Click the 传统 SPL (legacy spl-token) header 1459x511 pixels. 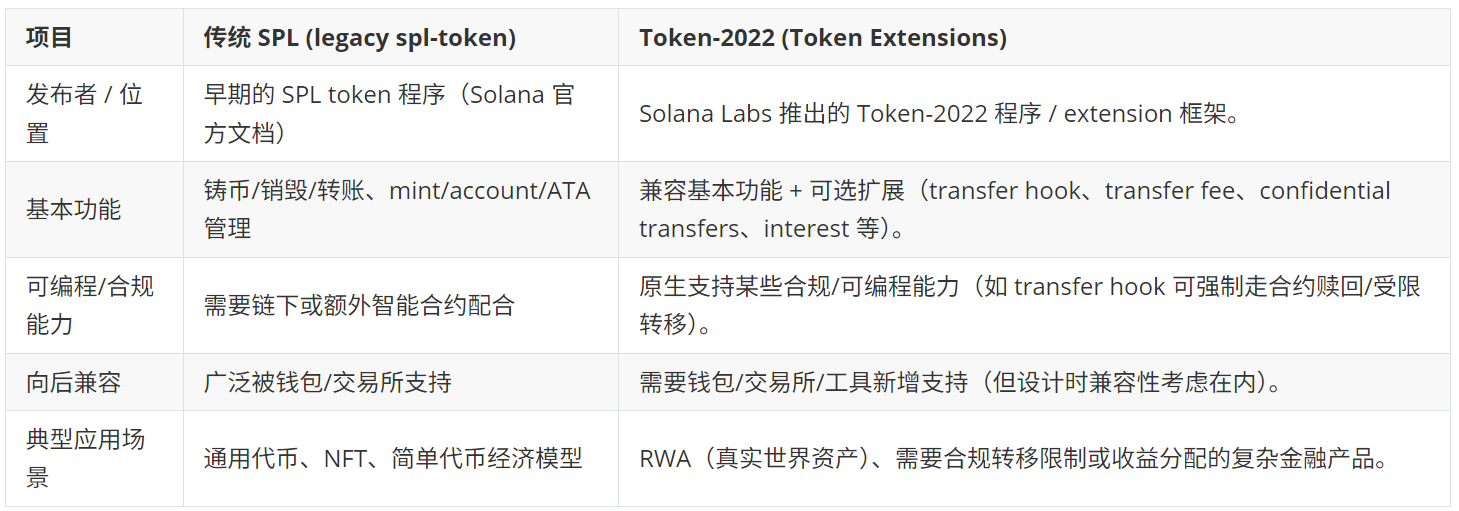(360, 38)
